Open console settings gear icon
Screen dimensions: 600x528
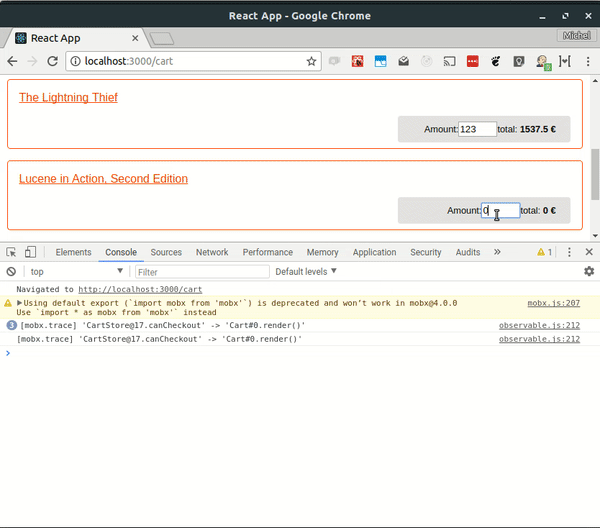tap(589, 272)
